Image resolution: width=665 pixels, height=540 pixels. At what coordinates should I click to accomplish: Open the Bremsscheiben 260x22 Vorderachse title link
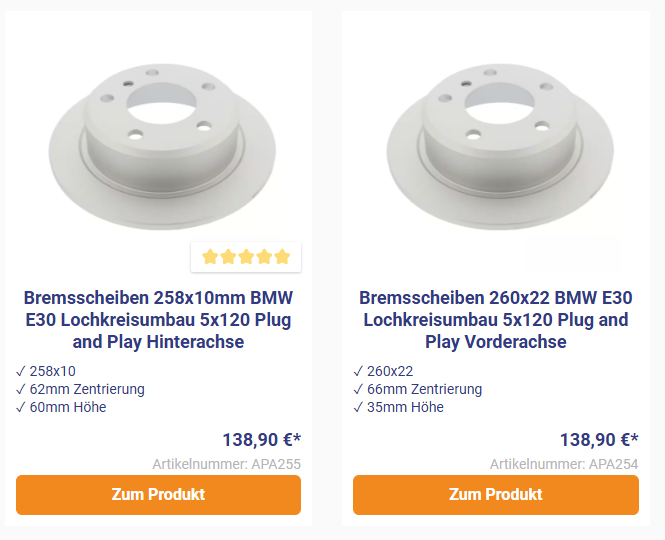495,320
